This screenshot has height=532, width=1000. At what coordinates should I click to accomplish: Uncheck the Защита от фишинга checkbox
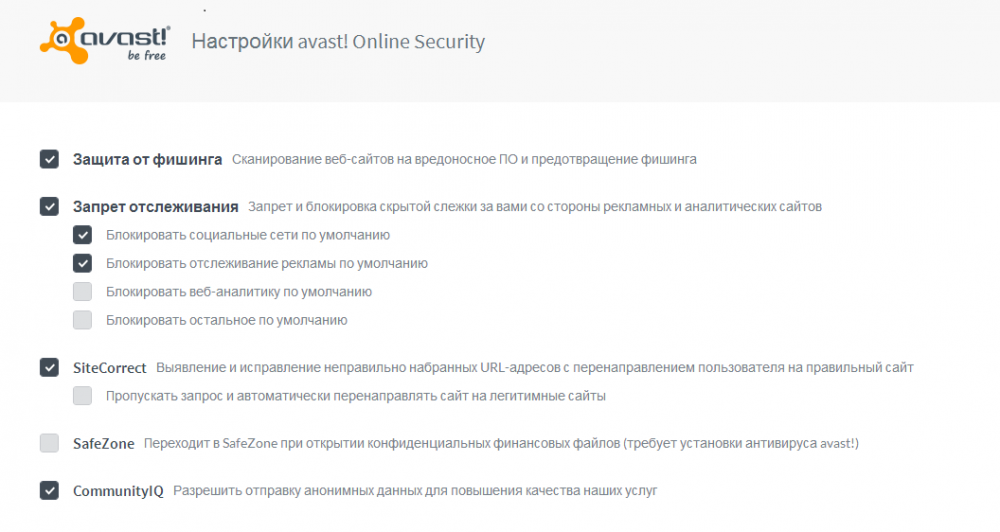pyautogui.click(x=49, y=159)
